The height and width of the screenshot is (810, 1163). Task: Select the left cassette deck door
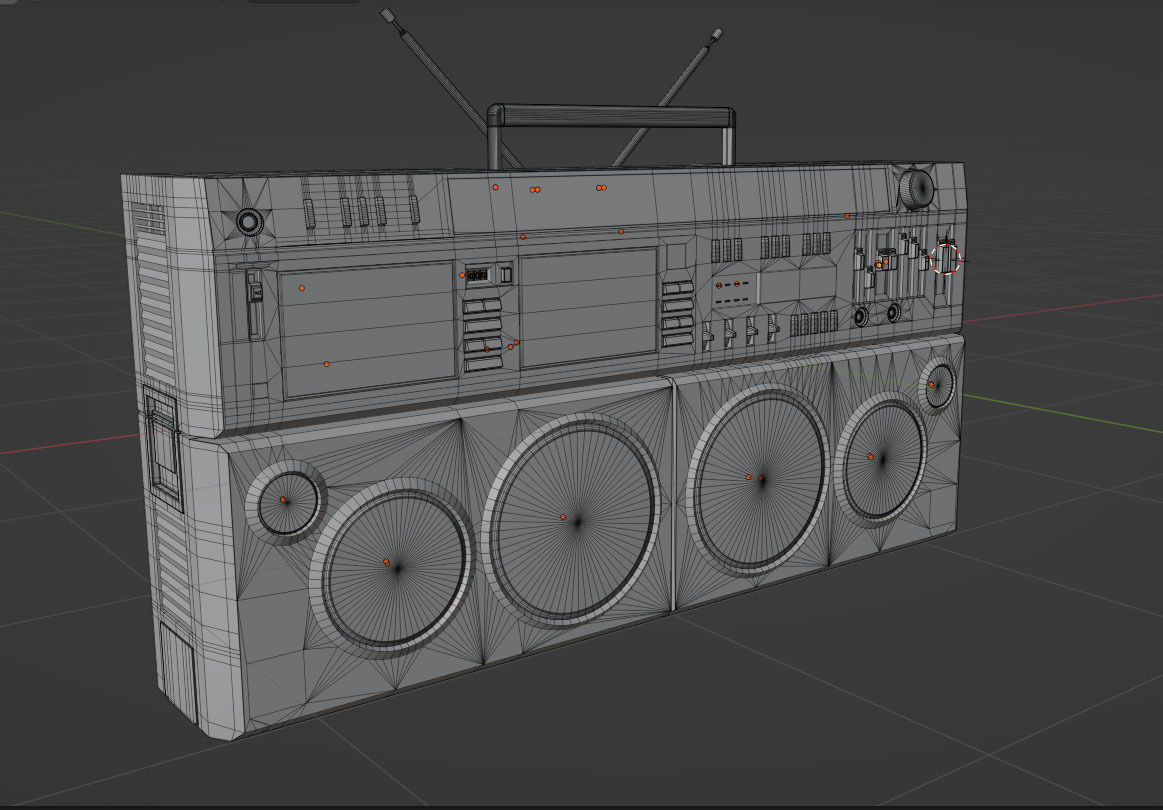368,329
